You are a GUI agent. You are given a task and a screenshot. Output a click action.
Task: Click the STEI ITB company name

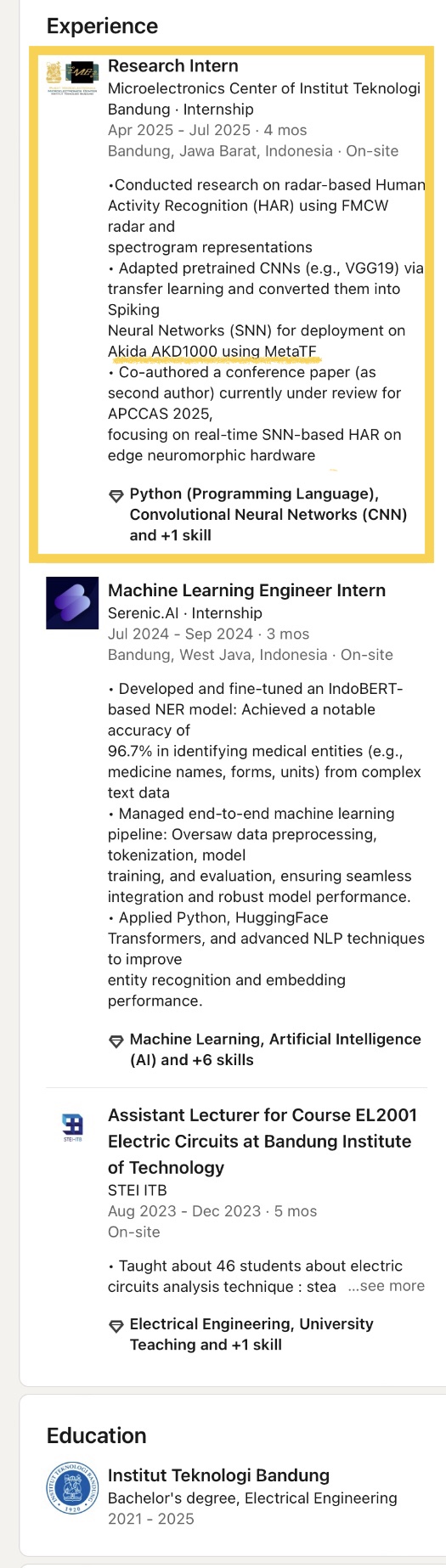point(138,1191)
